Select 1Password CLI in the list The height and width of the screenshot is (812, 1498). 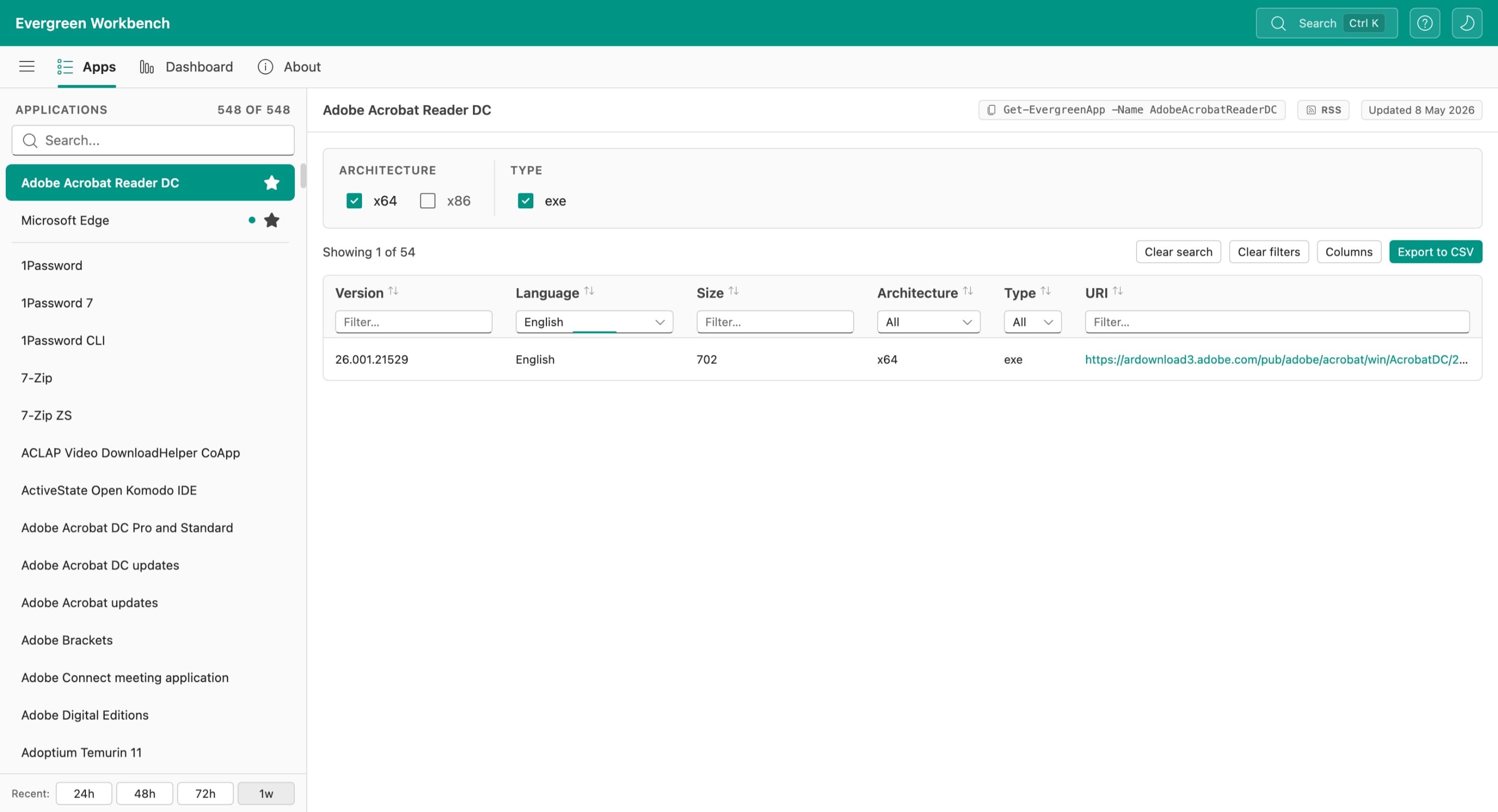point(150,340)
